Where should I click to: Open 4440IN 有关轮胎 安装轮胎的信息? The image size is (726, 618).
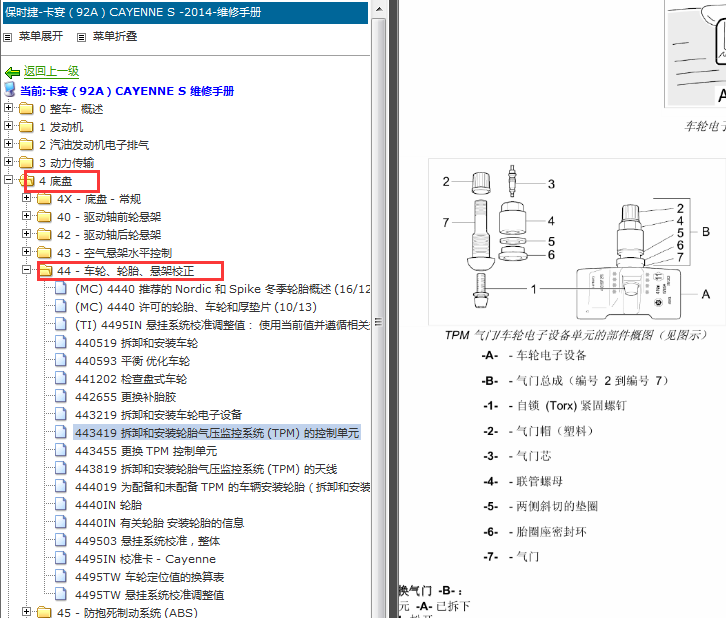(x=159, y=523)
